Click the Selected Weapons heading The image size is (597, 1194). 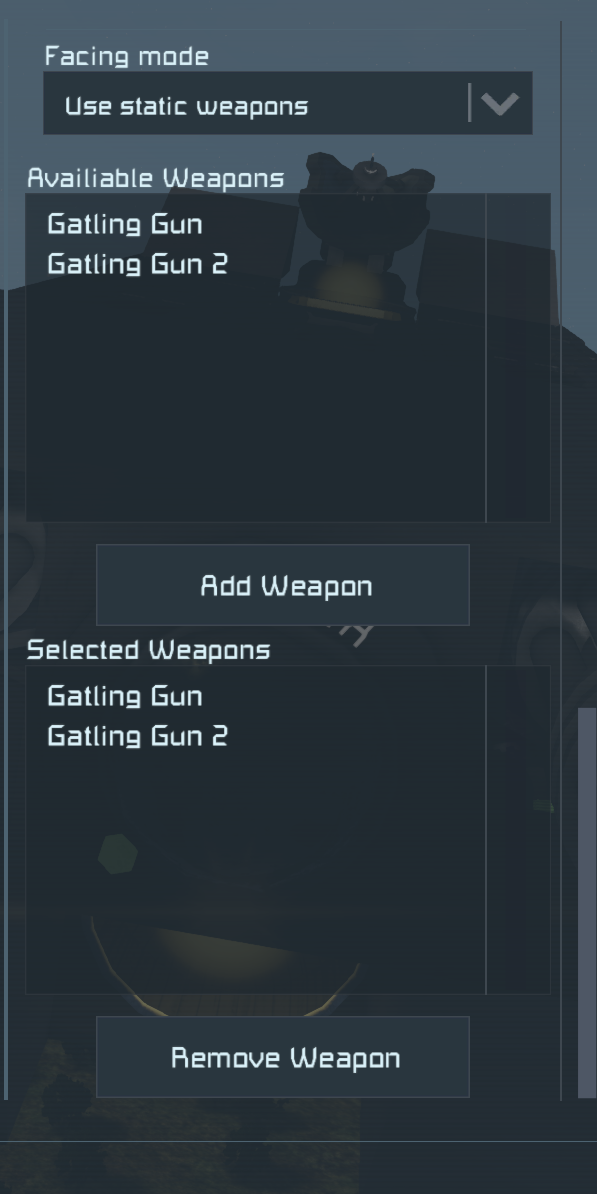[x=148, y=650]
